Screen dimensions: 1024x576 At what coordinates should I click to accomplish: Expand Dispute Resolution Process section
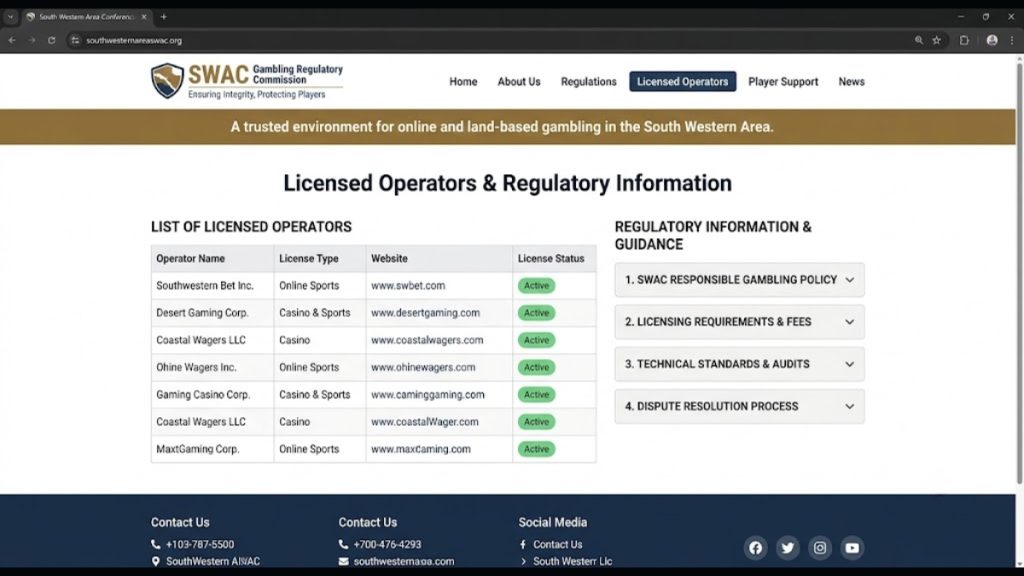click(739, 406)
